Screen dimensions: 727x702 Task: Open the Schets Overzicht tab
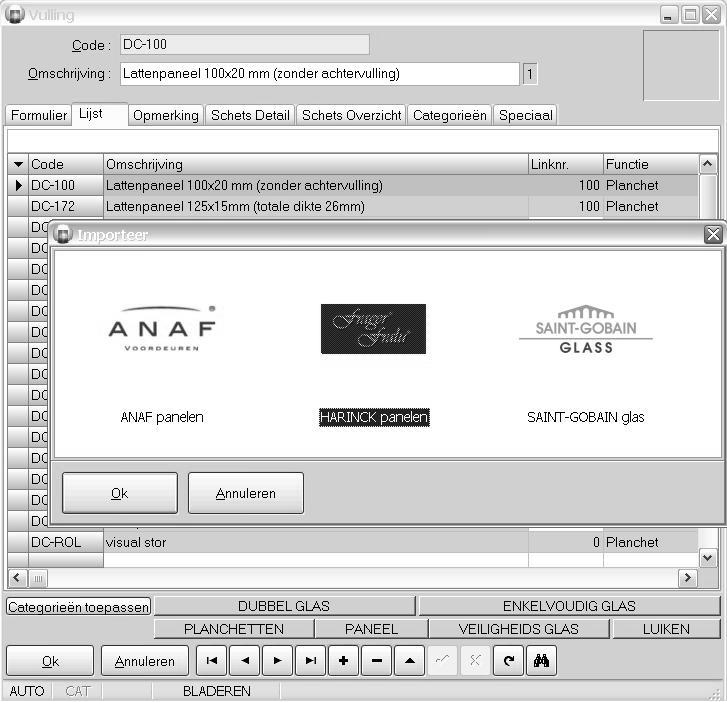[351, 115]
